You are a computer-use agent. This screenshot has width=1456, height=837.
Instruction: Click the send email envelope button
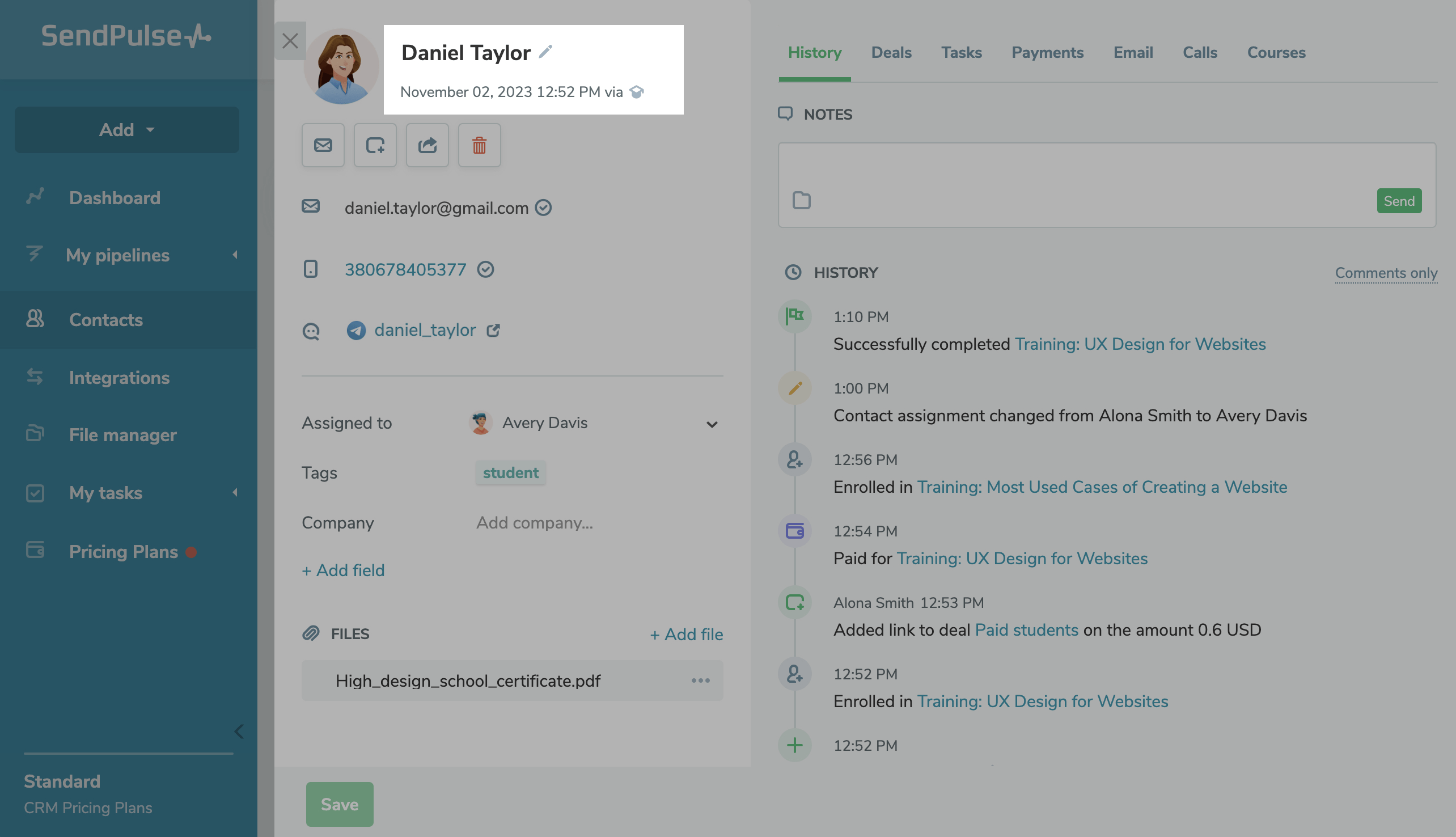[x=323, y=145]
